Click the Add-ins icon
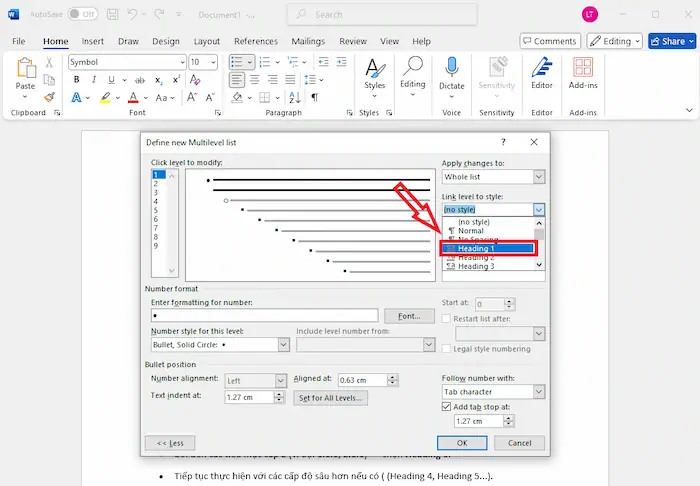The height and width of the screenshot is (486, 700). pos(582,72)
